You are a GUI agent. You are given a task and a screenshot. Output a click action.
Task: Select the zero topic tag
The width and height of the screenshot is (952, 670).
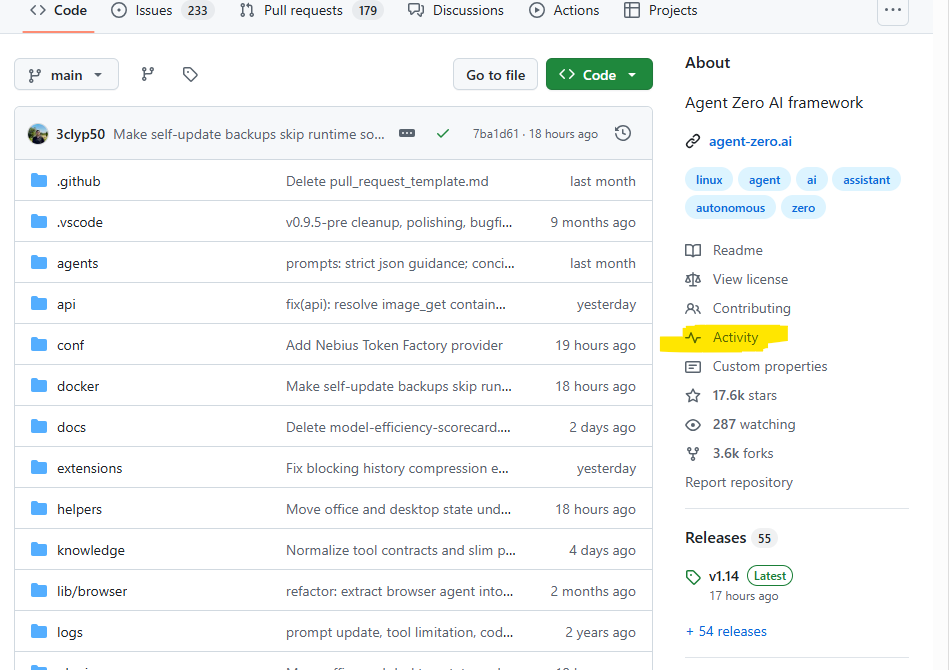(x=803, y=208)
